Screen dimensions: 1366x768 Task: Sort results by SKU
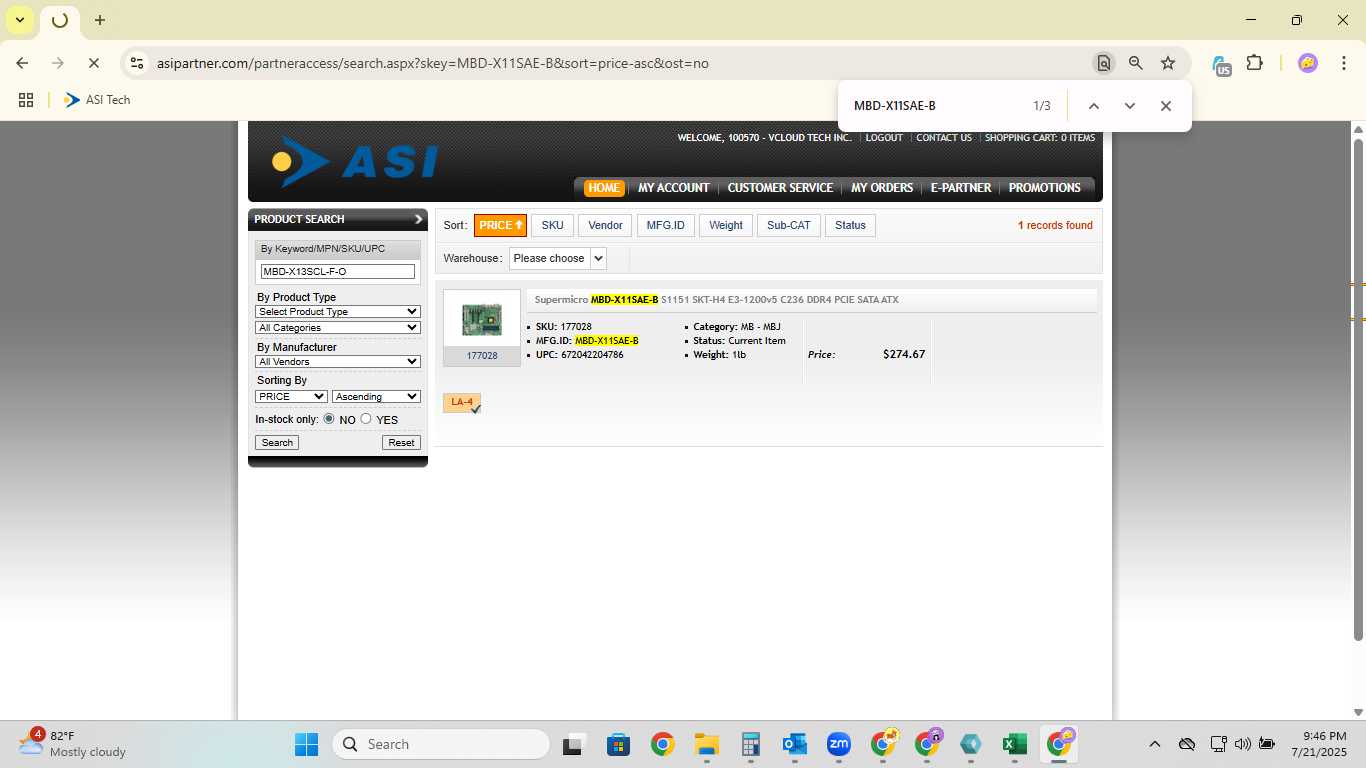pos(553,226)
